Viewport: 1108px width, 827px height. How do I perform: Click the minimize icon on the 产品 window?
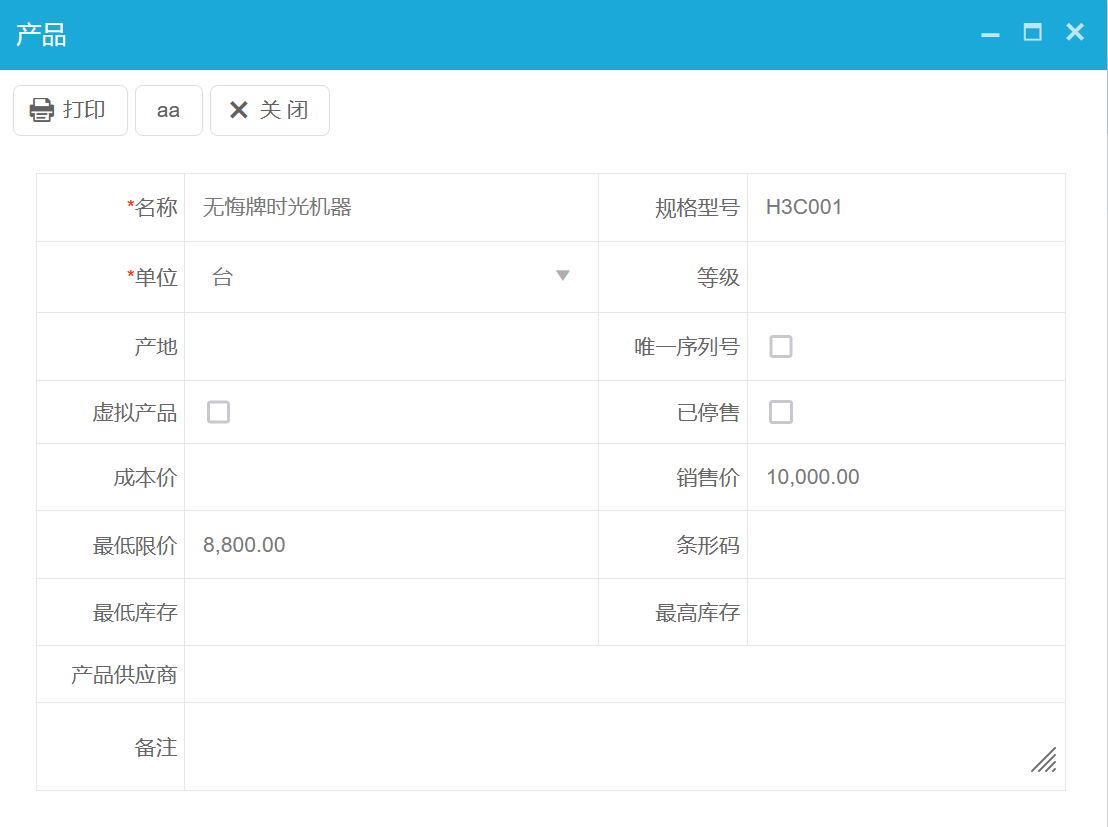pos(990,34)
